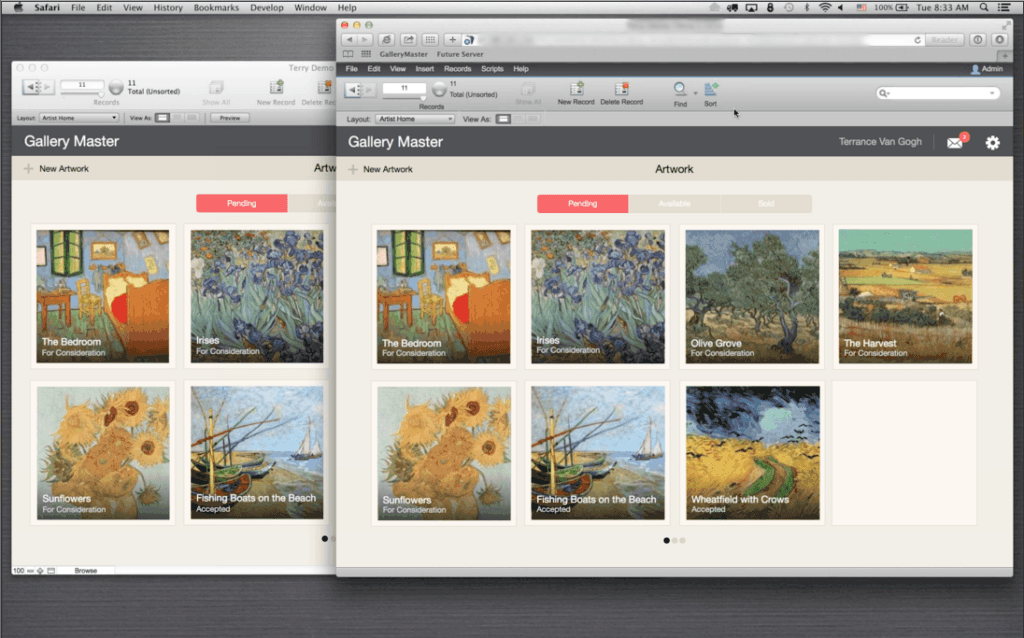
Task: Click the Safari forward navigation arrow
Action: coord(364,40)
